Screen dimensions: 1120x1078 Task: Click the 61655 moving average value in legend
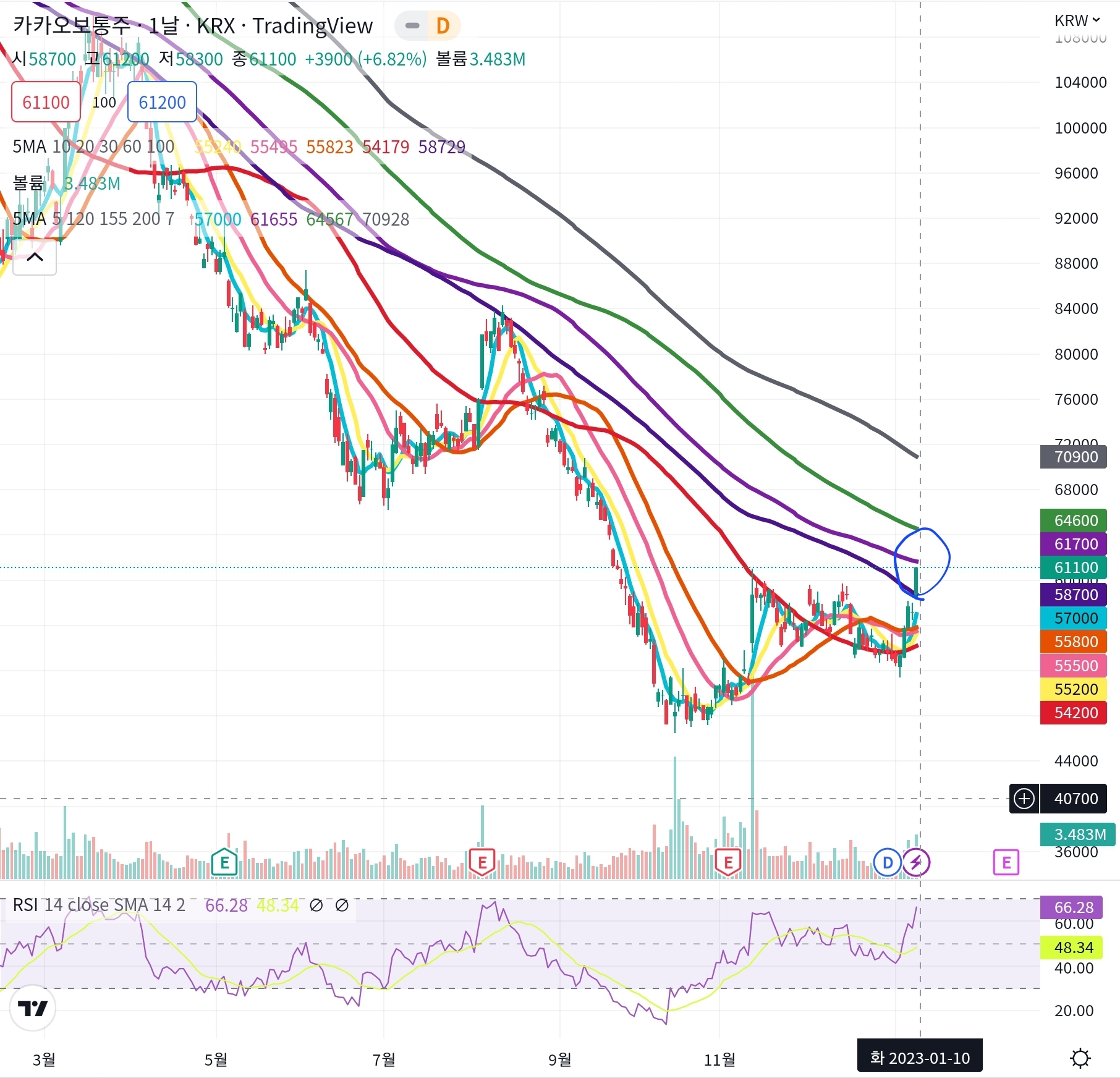pos(274,219)
